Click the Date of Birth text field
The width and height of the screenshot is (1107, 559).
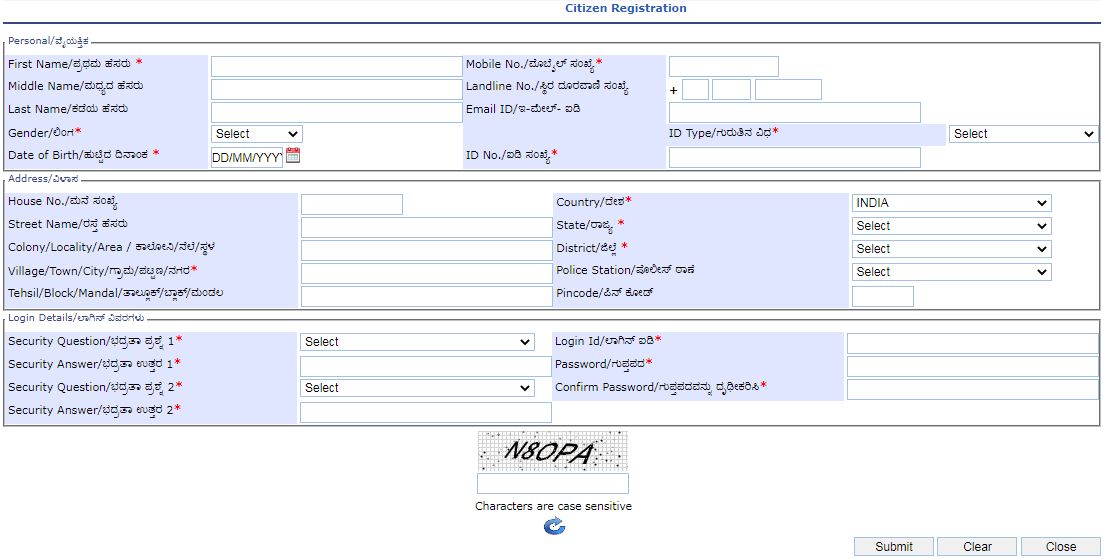(x=247, y=157)
